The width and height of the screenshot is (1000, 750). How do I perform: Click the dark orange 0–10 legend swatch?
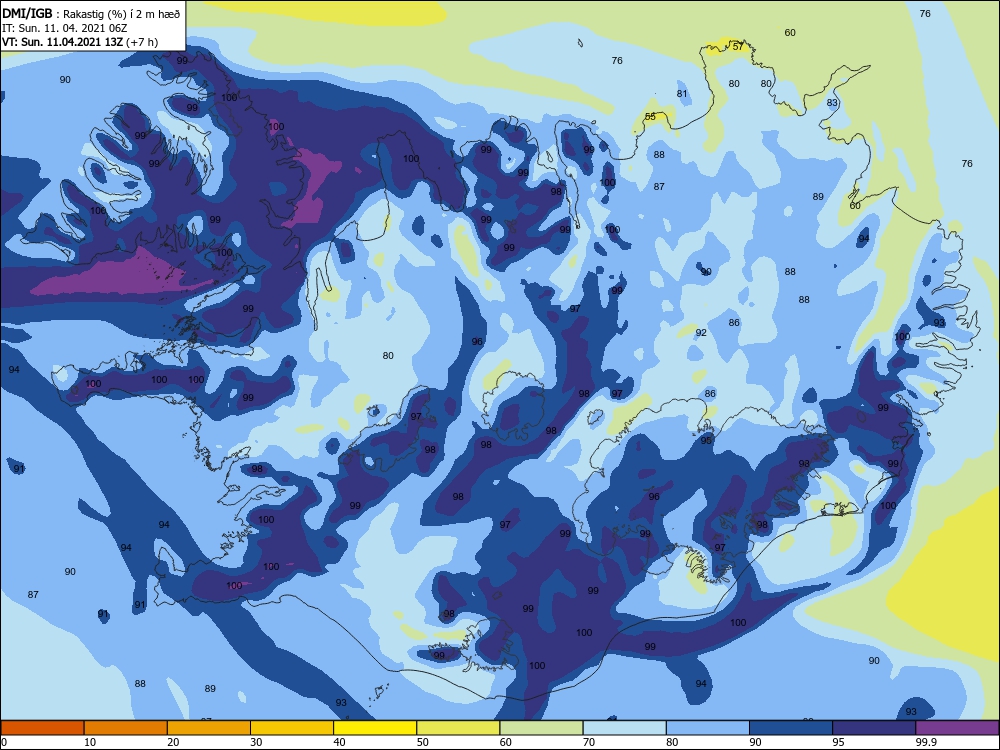click(42, 728)
